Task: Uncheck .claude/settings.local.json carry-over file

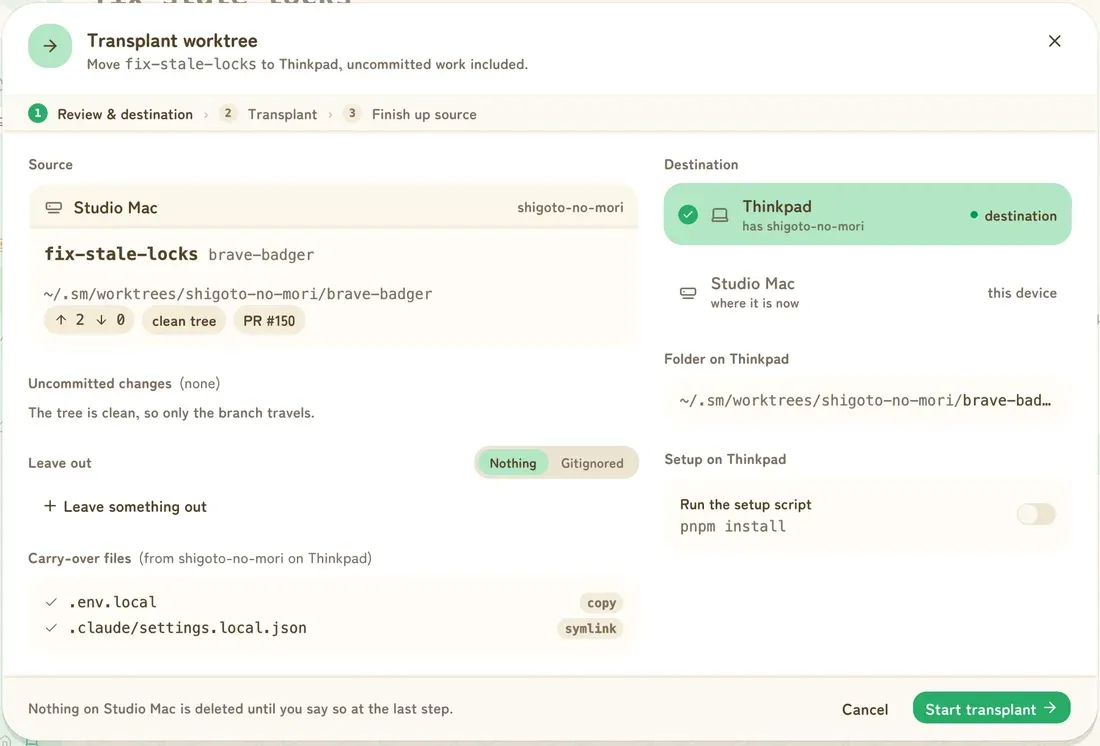Action: click(x=51, y=628)
